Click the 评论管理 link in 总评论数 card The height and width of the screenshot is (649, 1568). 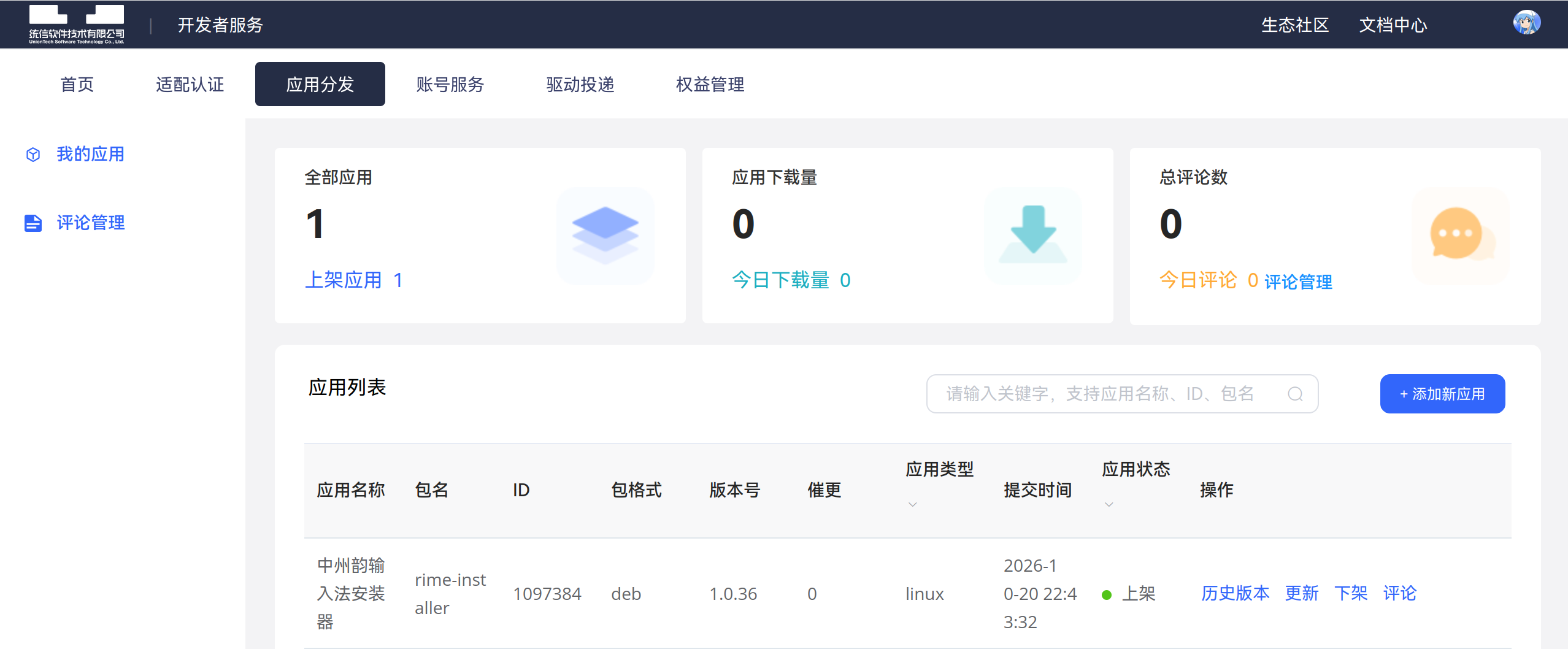(x=1298, y=282)
